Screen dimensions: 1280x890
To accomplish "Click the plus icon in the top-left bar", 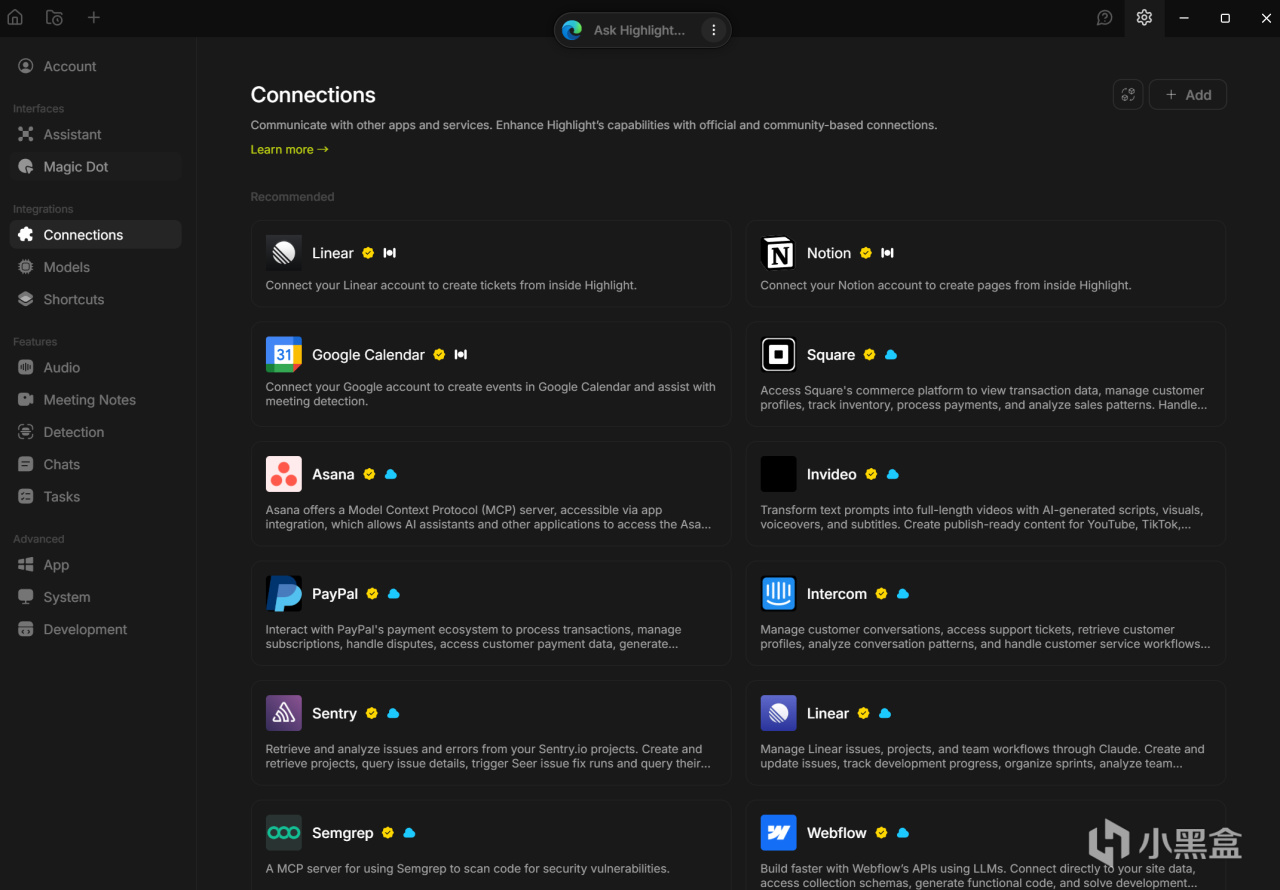I will [93, 17].
